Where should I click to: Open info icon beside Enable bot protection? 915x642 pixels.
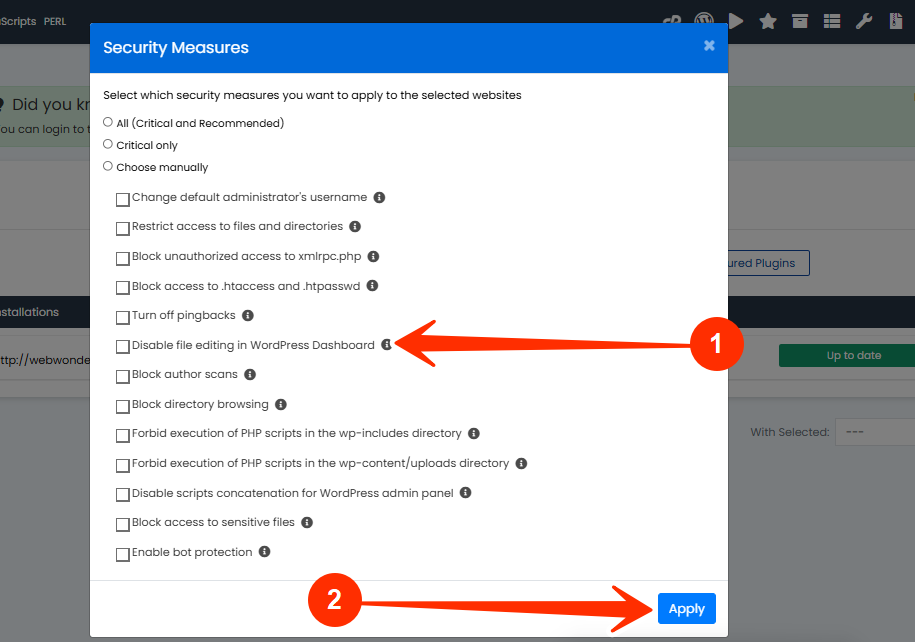(x=264, y=552)
